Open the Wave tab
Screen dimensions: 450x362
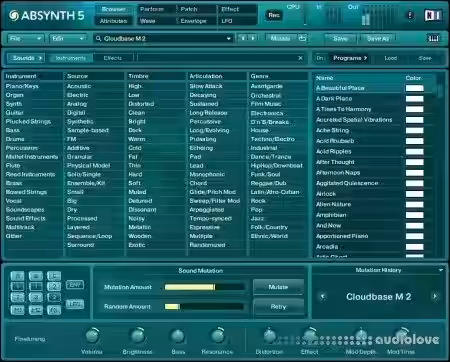click(x=155, y=21)
